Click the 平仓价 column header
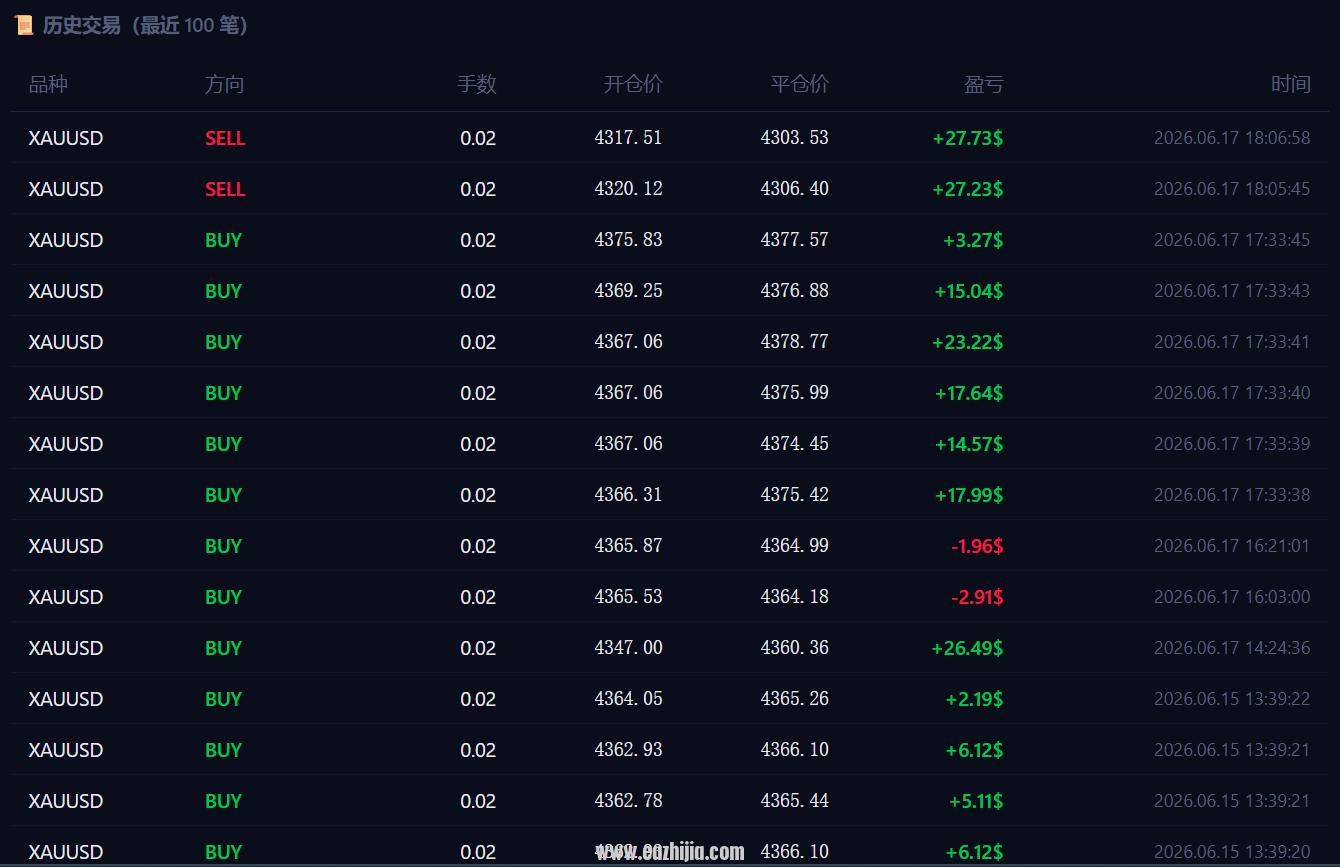 point(799,84)
